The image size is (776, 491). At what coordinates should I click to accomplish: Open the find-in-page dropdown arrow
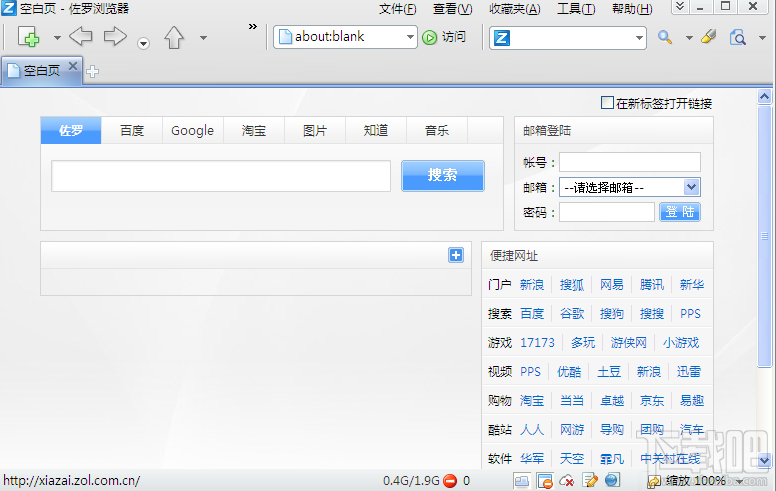click(x=762, y=38)
